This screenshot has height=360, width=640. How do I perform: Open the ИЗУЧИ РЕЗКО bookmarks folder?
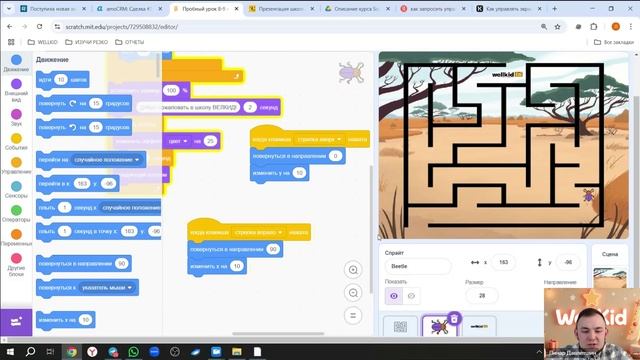[x=87, y=42]
